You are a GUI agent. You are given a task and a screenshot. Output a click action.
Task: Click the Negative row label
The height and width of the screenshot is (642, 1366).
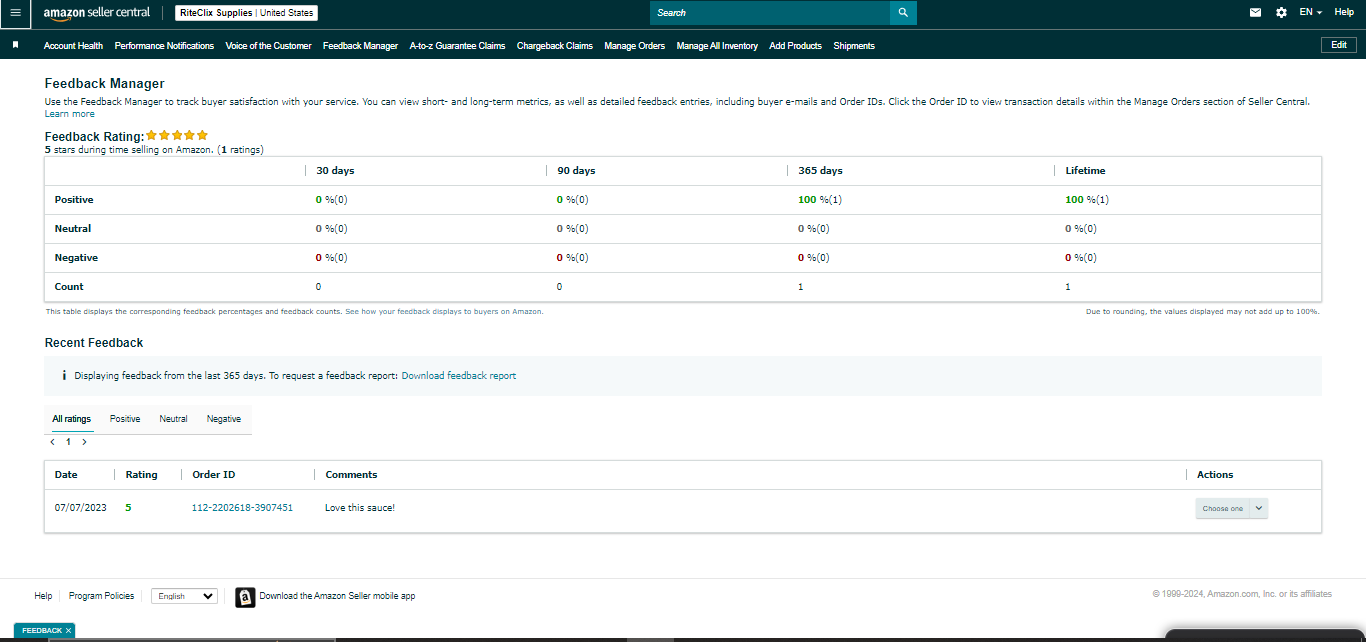[x=76, y=258]
